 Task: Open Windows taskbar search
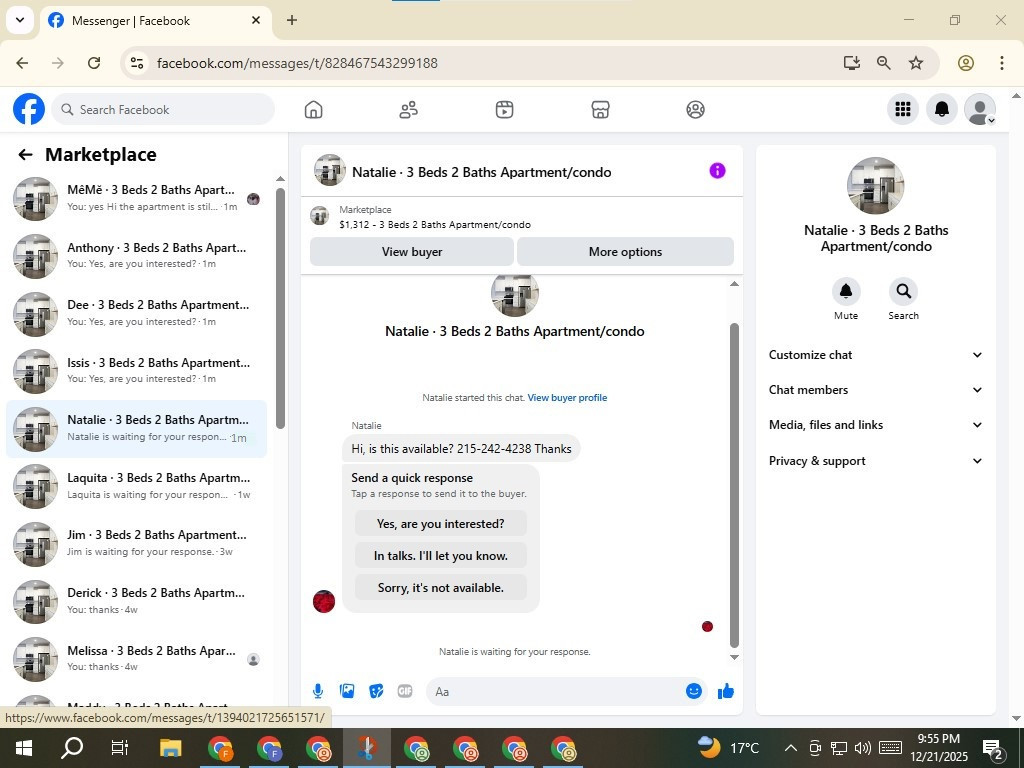[x=72, y=748]
